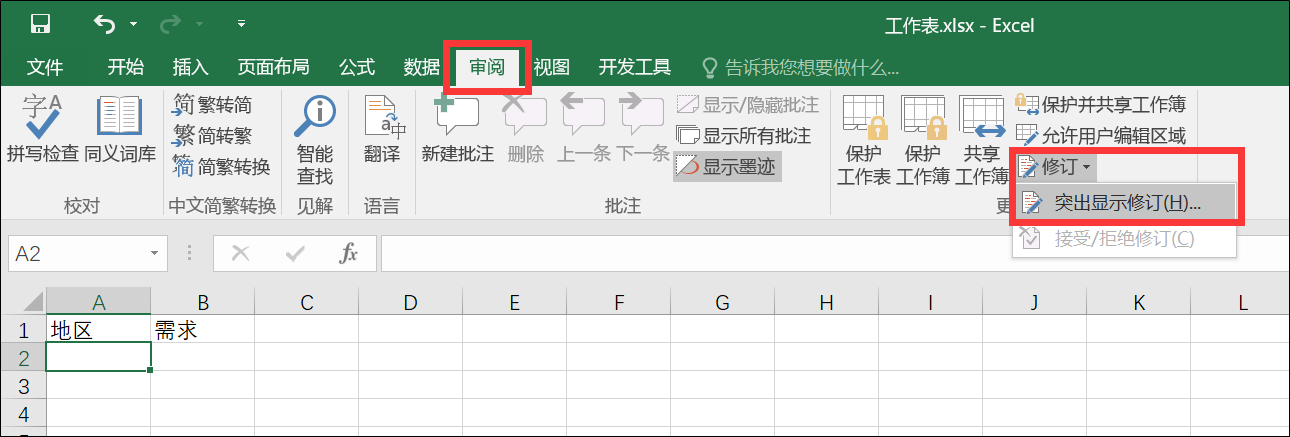Image resolution: width=1290 pixels, height=437 pixels.
Task: Launch 智能查找 smart lookup
Action: [315, 140]
